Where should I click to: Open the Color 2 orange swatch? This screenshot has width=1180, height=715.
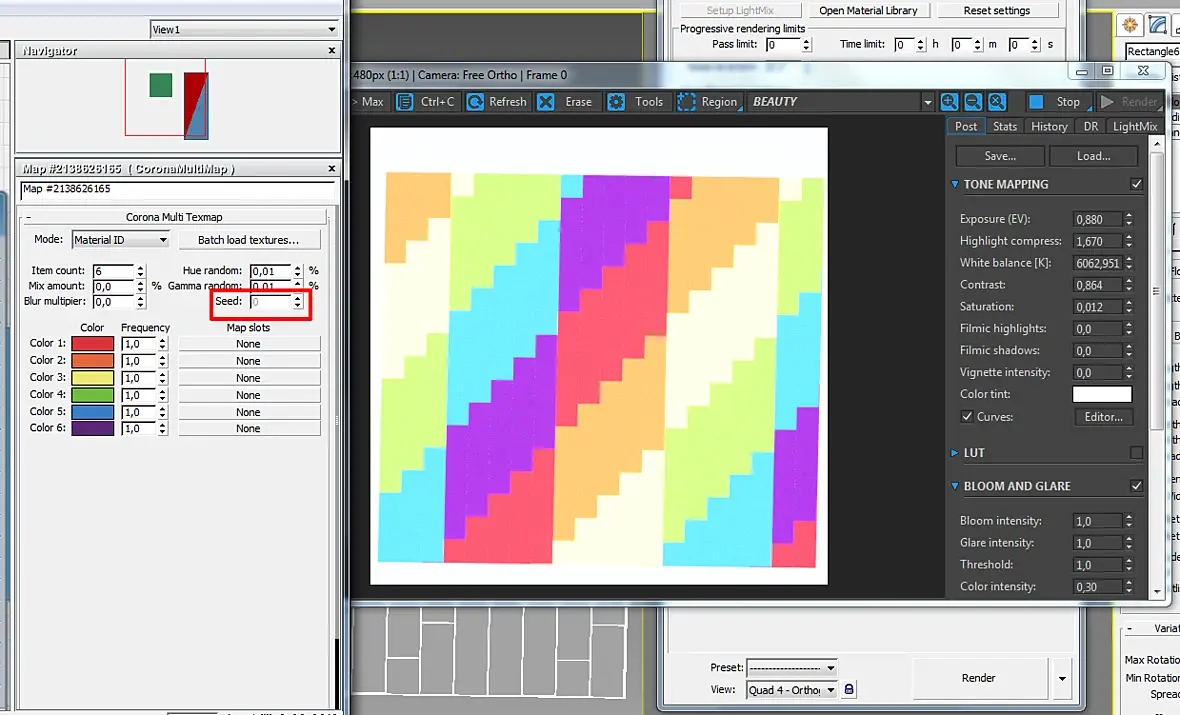coord(93,361)
